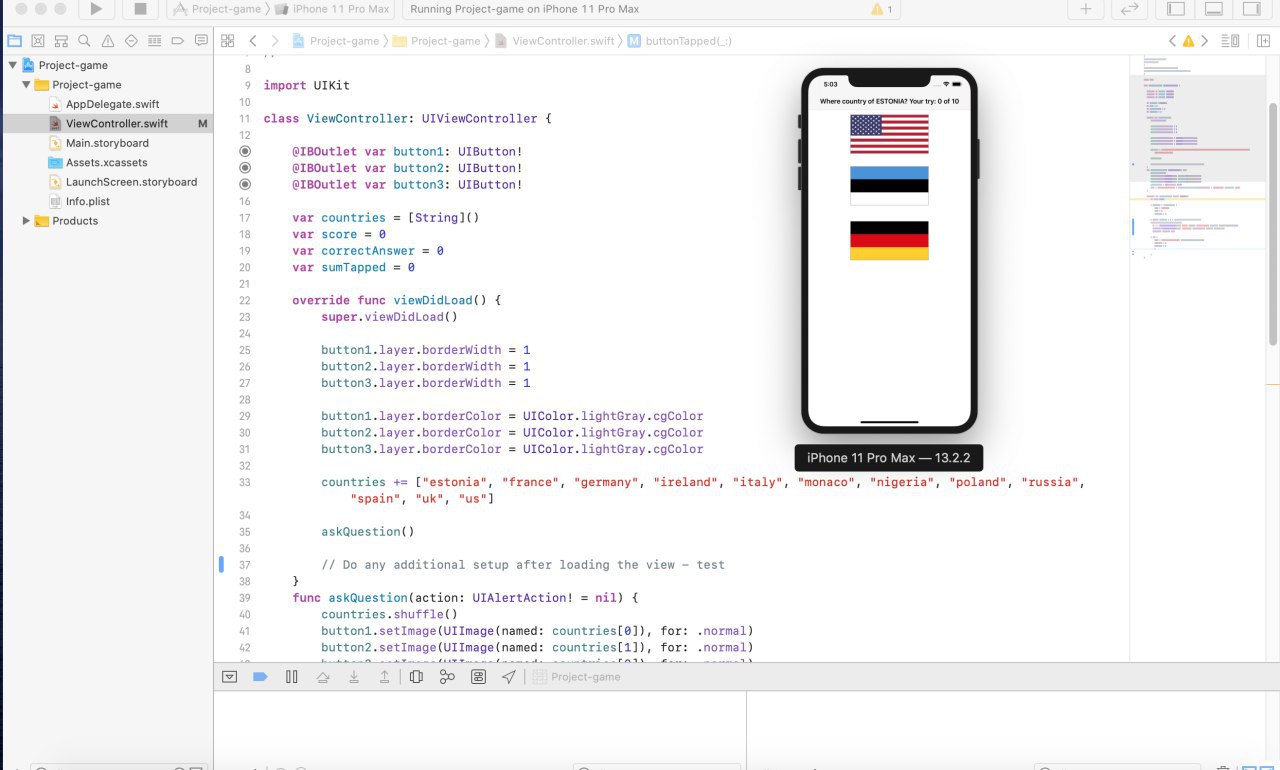Open Info.plist file
The width and height of the screenshot is (1280, 770).
click(x=87, y=201)
